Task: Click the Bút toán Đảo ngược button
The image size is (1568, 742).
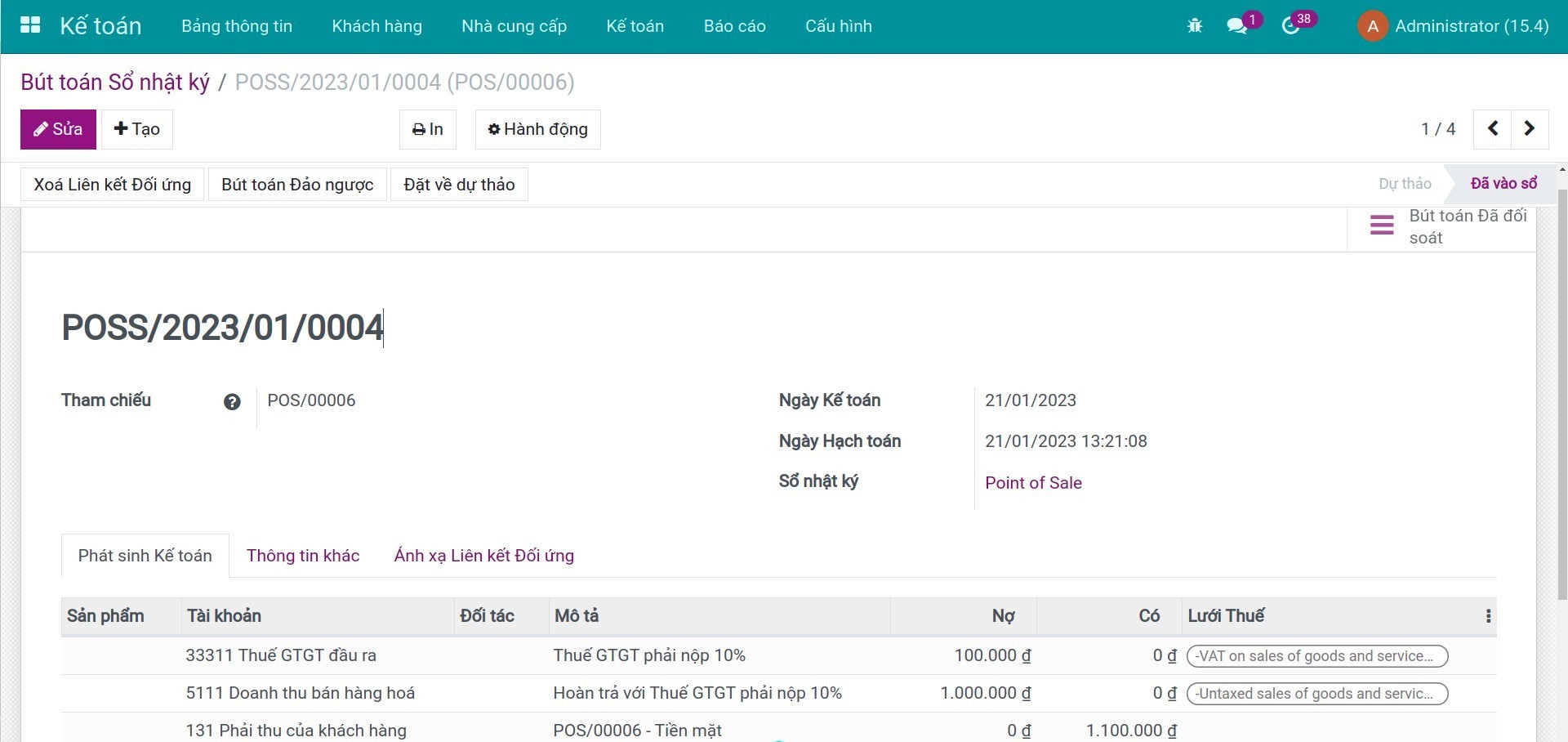Action: (x=297, y=185)
